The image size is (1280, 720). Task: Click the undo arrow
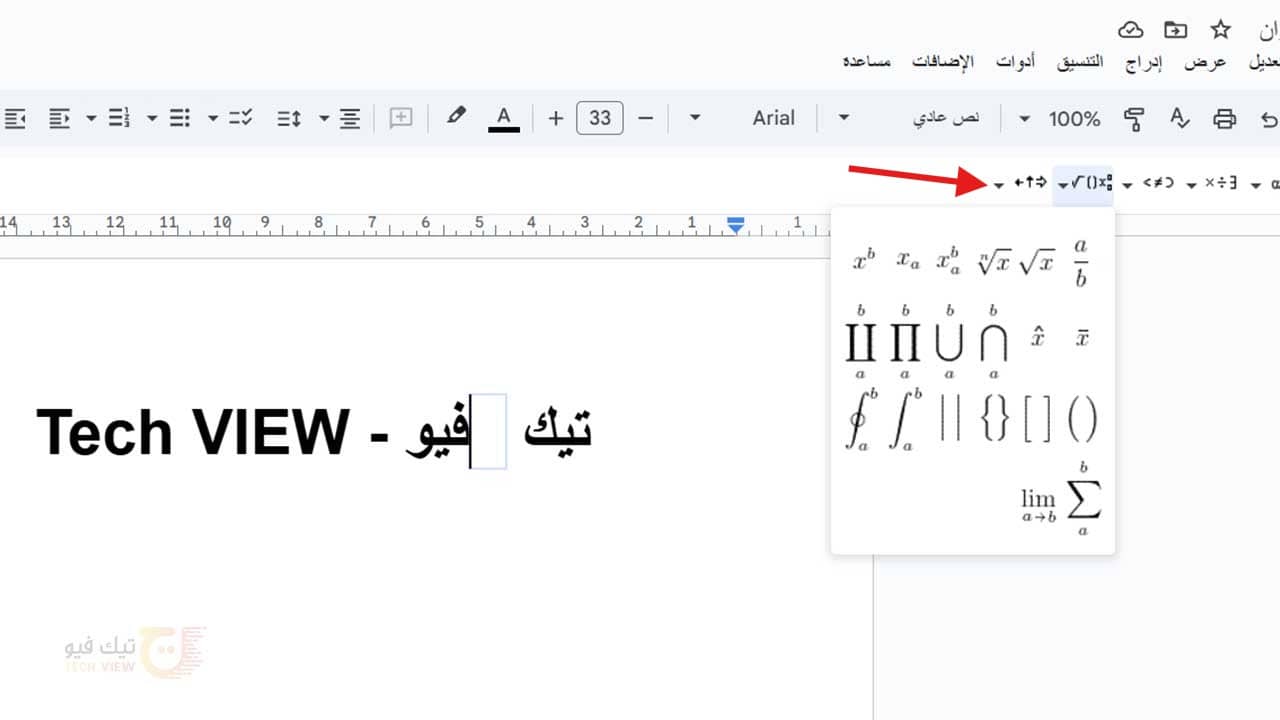click(1270, 119)
